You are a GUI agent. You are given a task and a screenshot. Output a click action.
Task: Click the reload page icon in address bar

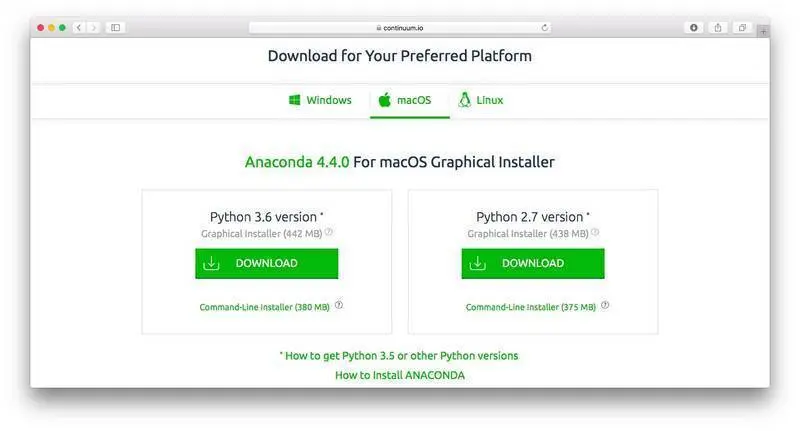coord(545,28)
